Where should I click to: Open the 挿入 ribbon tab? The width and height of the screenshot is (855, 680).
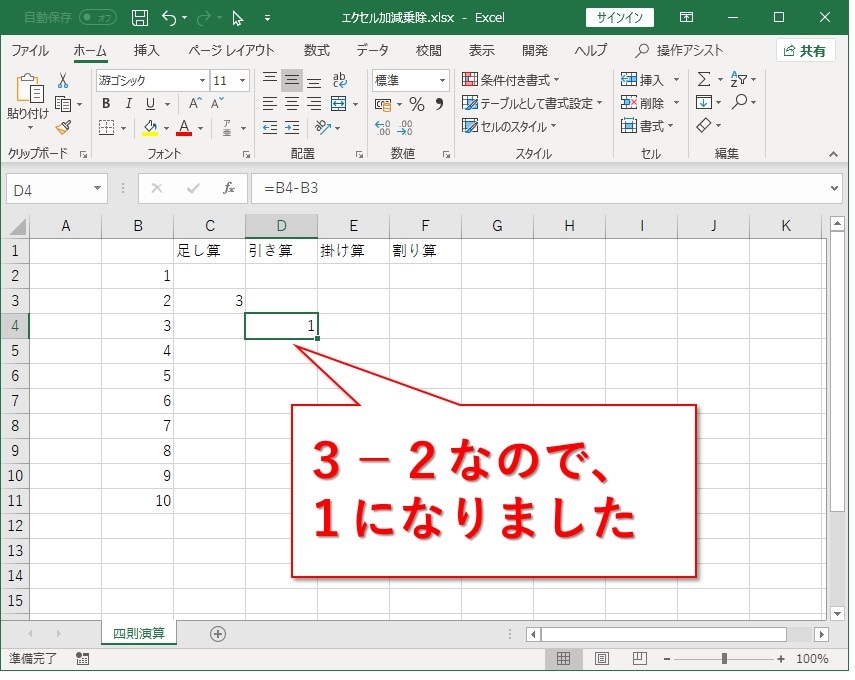pos(147,51)
